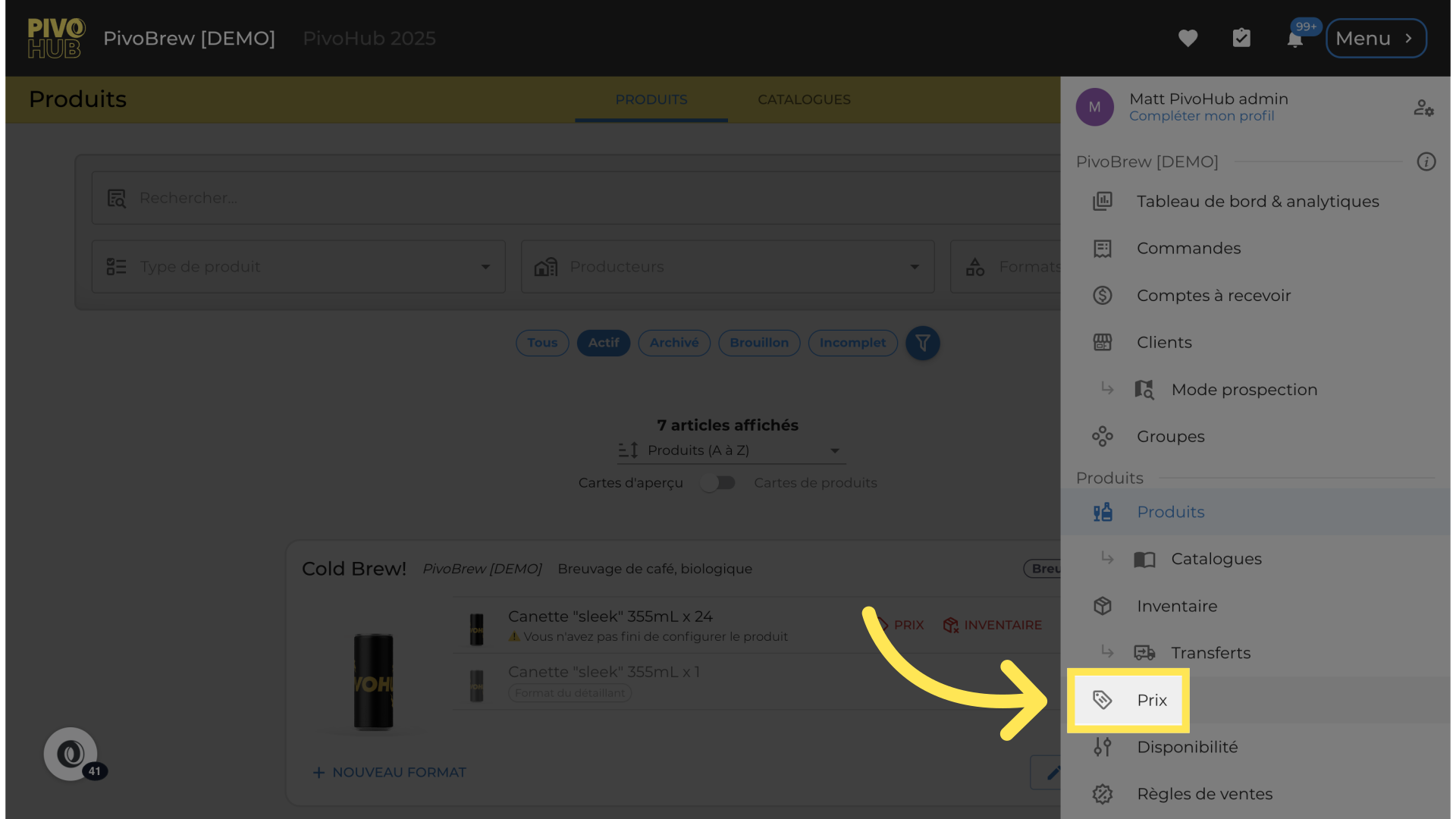1456x819 pixels.
Task: Click the Inventaire box icon
Action: point(1102,606)
